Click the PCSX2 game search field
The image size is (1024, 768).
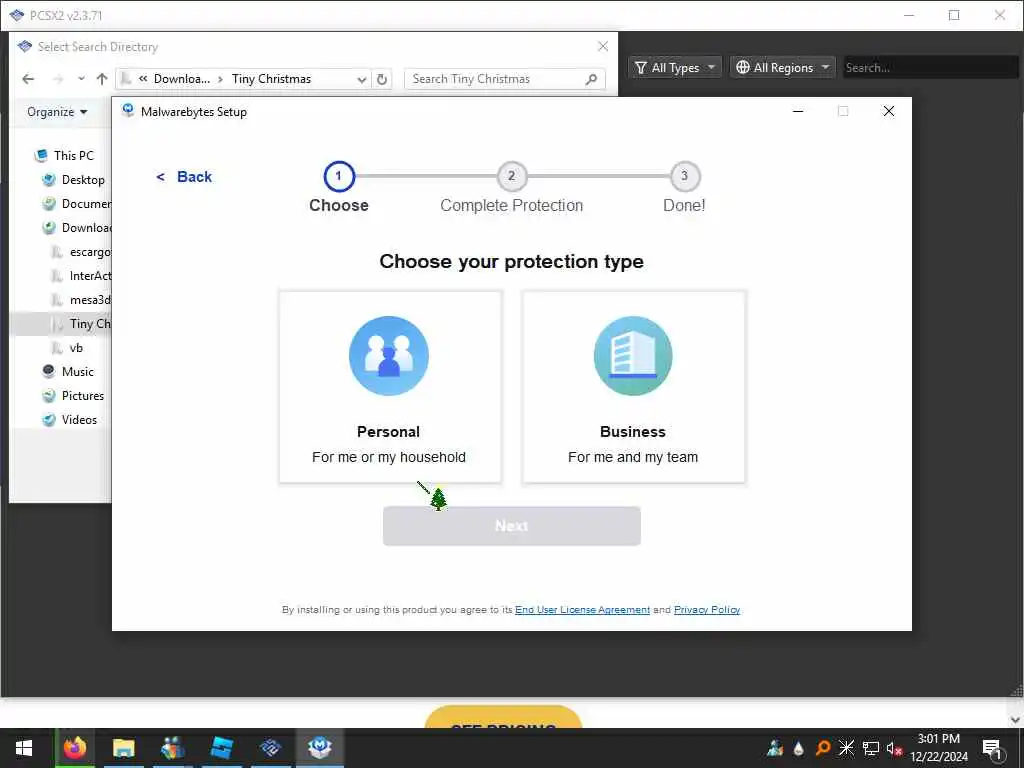click(x=931, y=67)
